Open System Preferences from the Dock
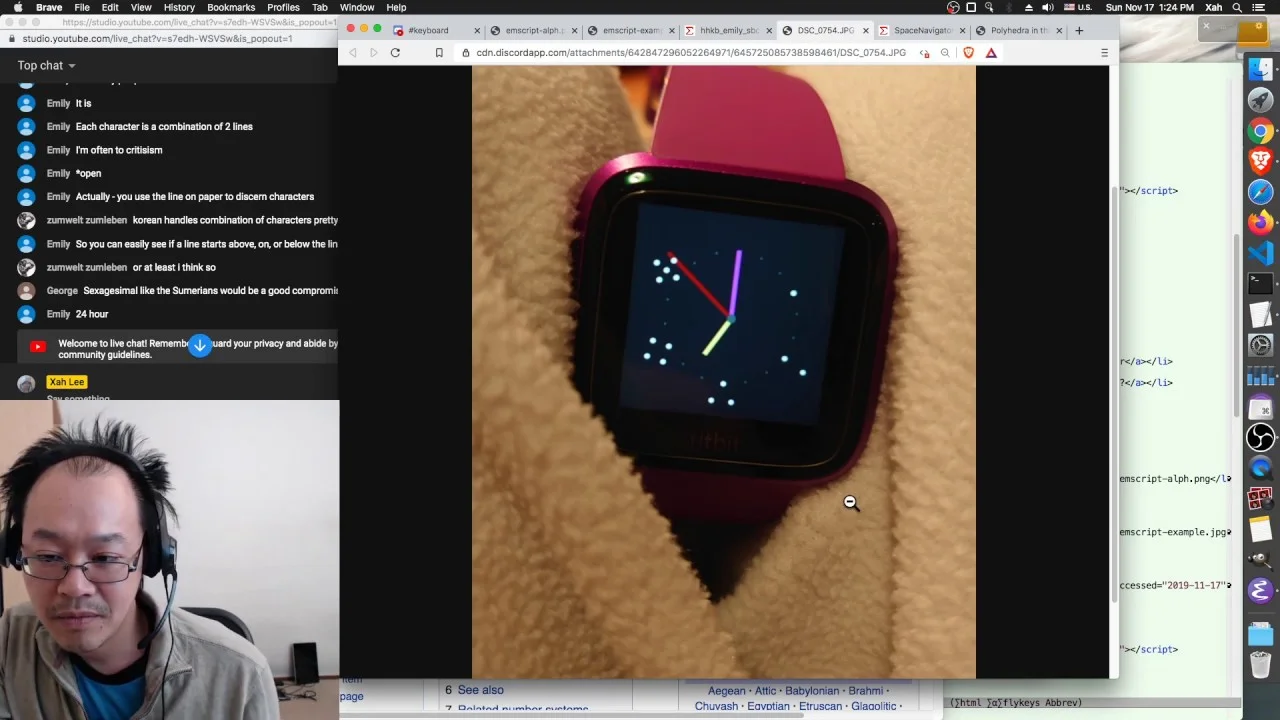Screen dimensions: 1280x720 (x=1260, y=345)
